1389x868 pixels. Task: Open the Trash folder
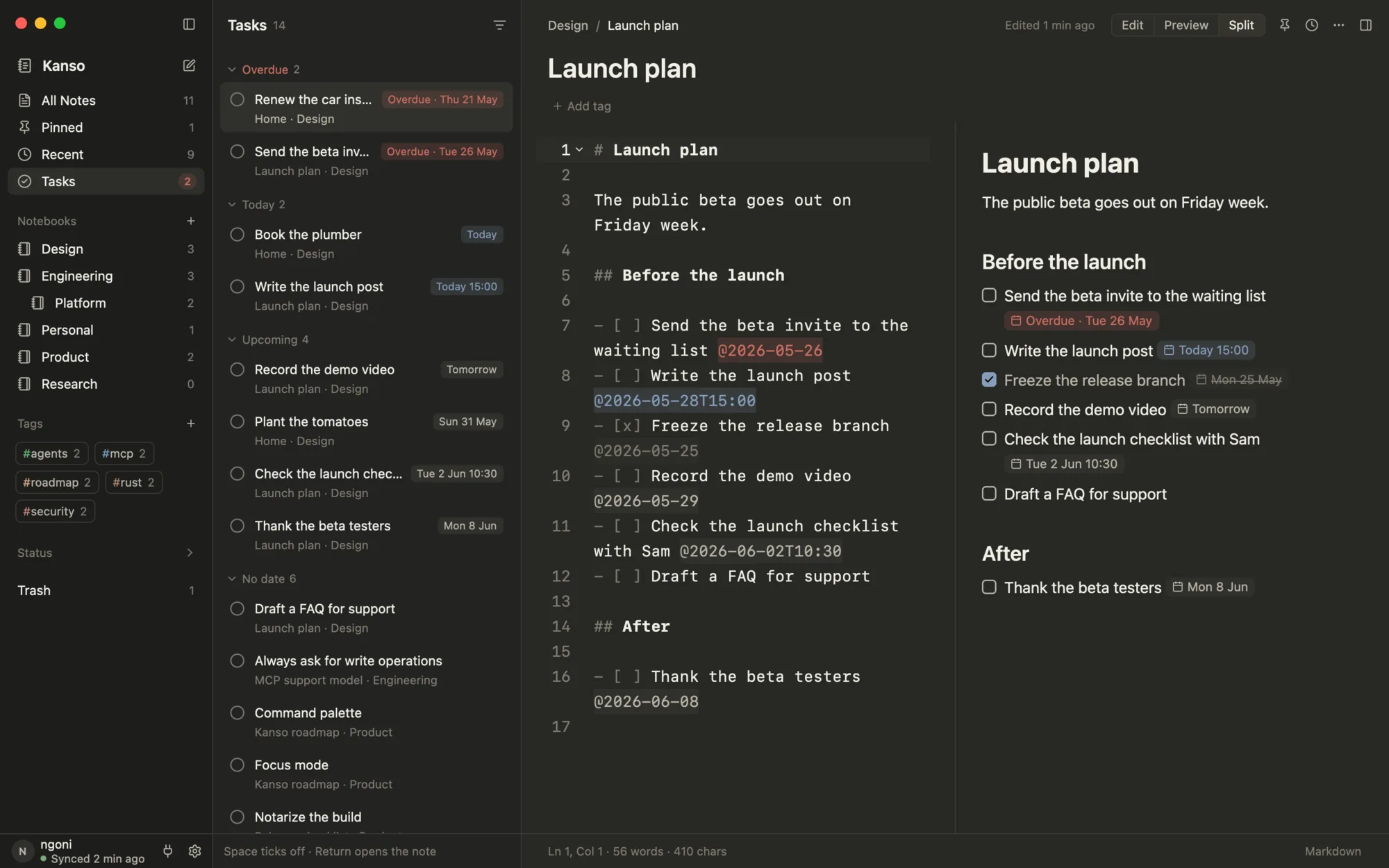tap(106, 590)
